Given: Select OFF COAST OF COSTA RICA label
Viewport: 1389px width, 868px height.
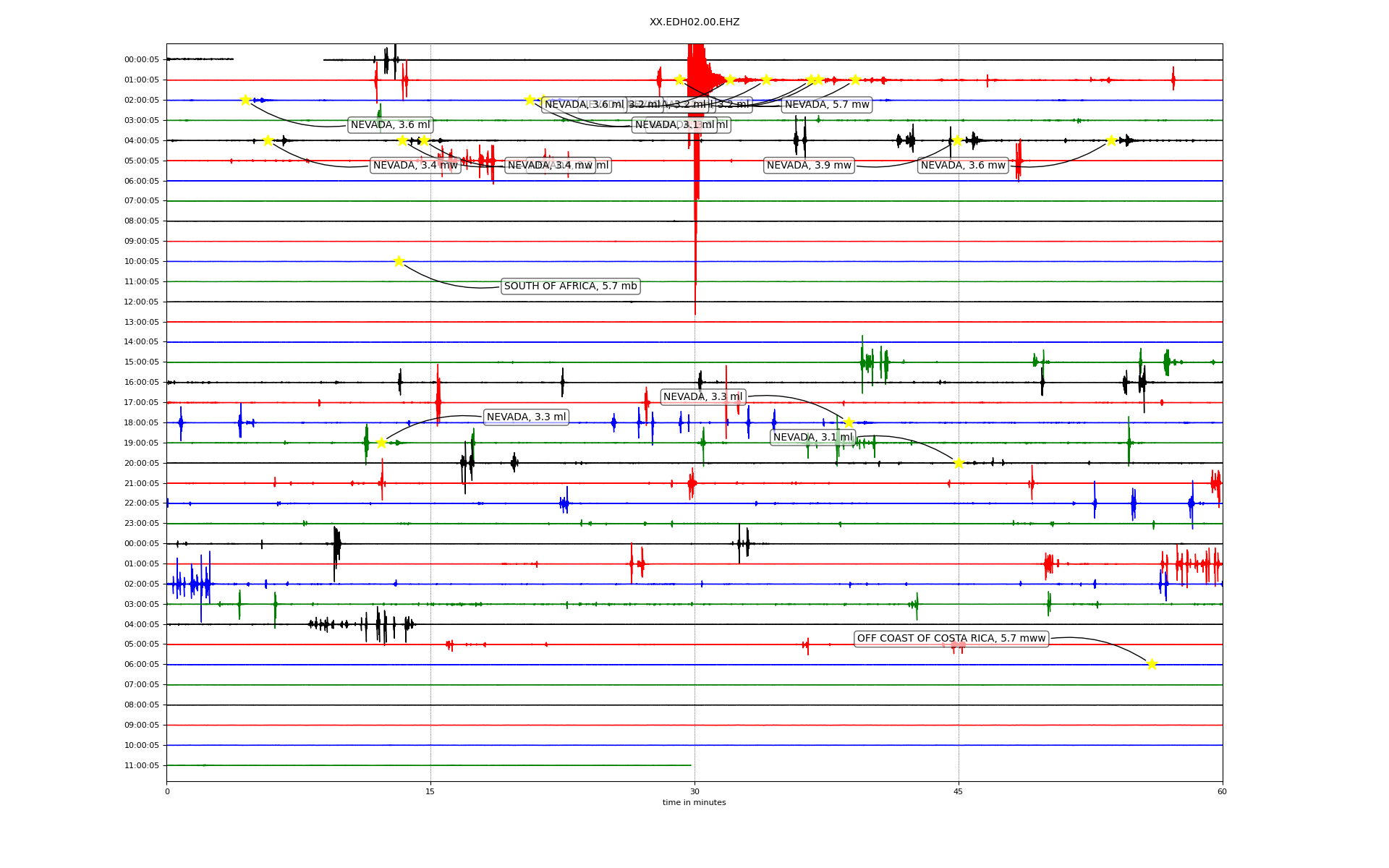Looking at the screenshot, I should (951, 639).
